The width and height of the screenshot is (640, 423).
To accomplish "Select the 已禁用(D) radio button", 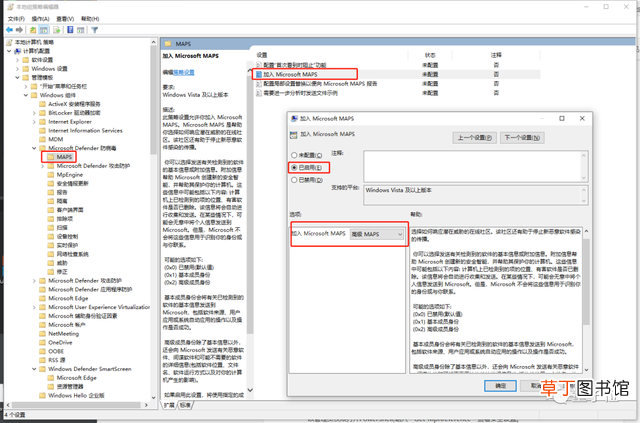I will [x=294, y=180].
